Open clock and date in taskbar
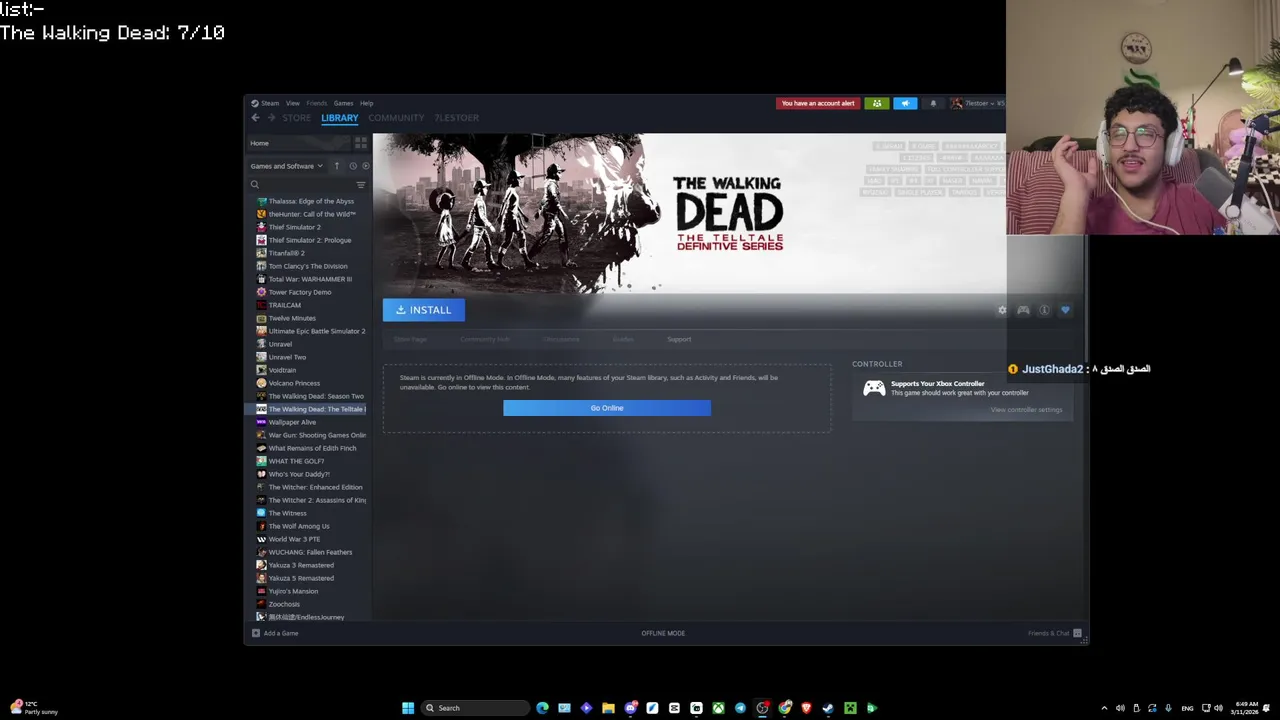This screenshot has width=1280, height=720. coord(1246,708)
